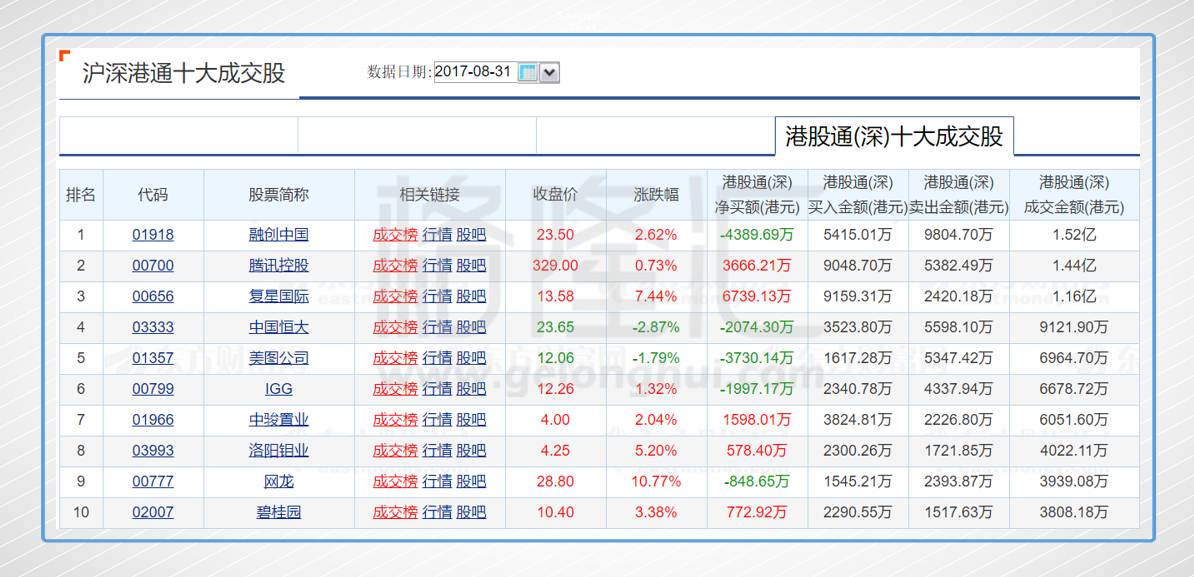The image size is (1194, 577).
Task: Open the calendar date picker icon
Action: point(527,71)
